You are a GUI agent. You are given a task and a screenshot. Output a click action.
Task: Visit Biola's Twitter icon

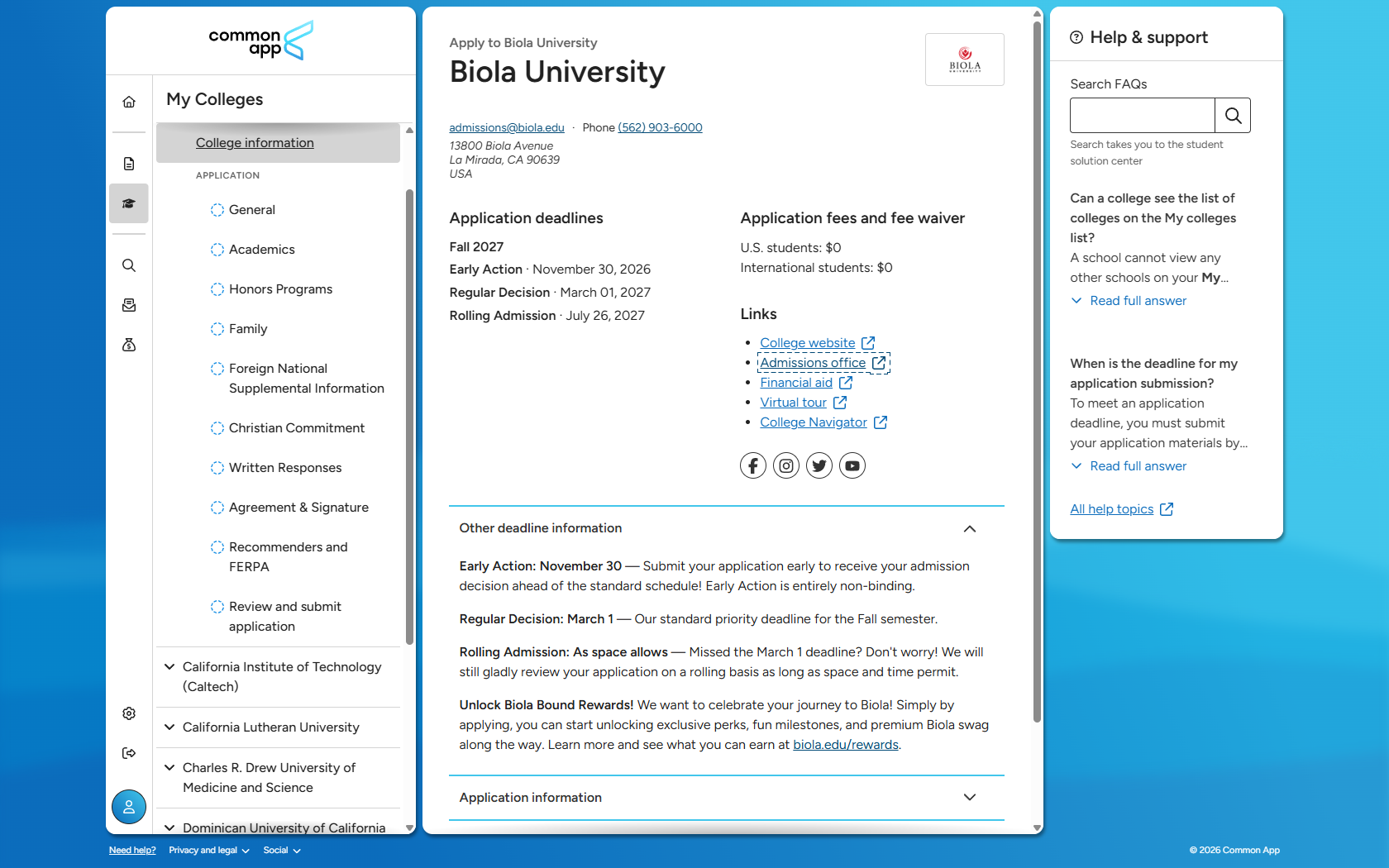tap(819, 465)
